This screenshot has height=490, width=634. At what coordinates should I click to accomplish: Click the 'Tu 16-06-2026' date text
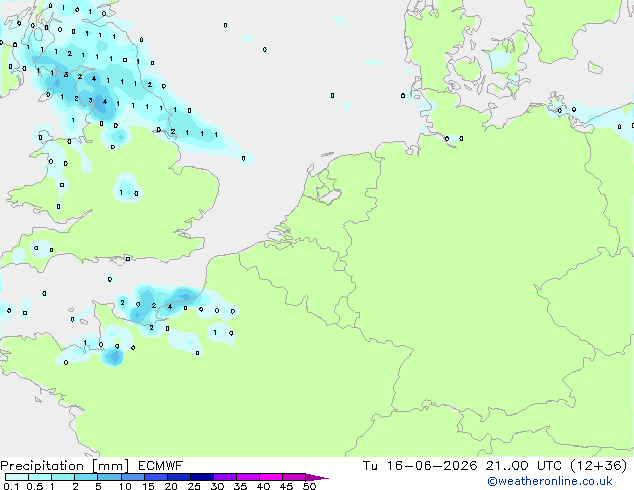coord(420,466)
